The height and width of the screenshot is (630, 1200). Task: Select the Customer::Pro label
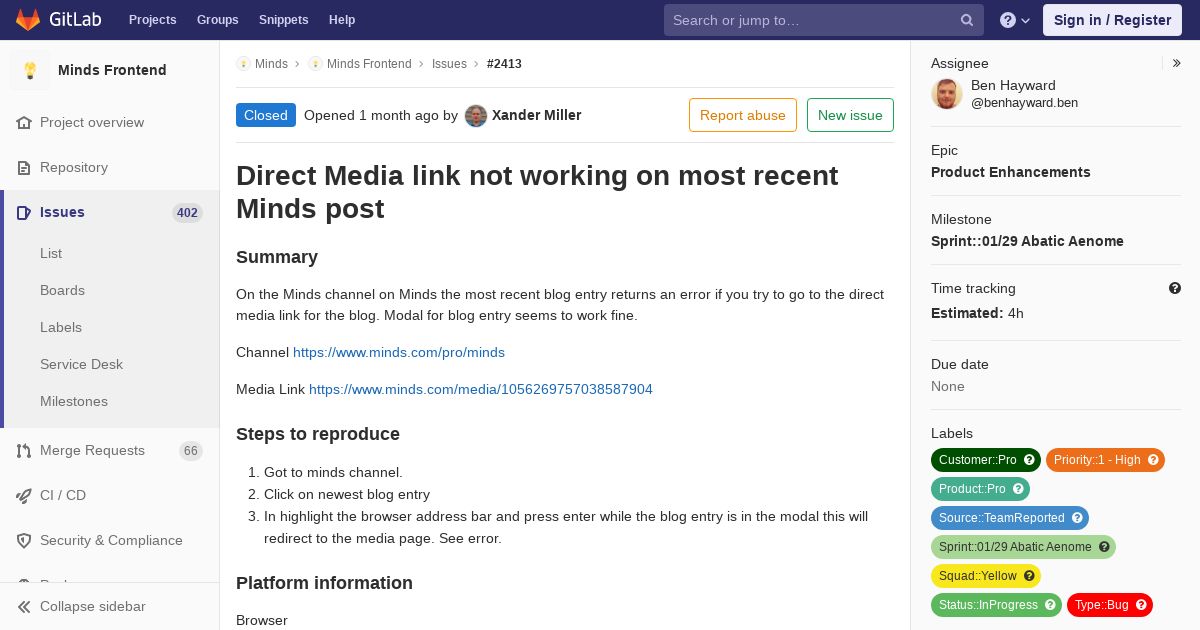coord(977,460)
